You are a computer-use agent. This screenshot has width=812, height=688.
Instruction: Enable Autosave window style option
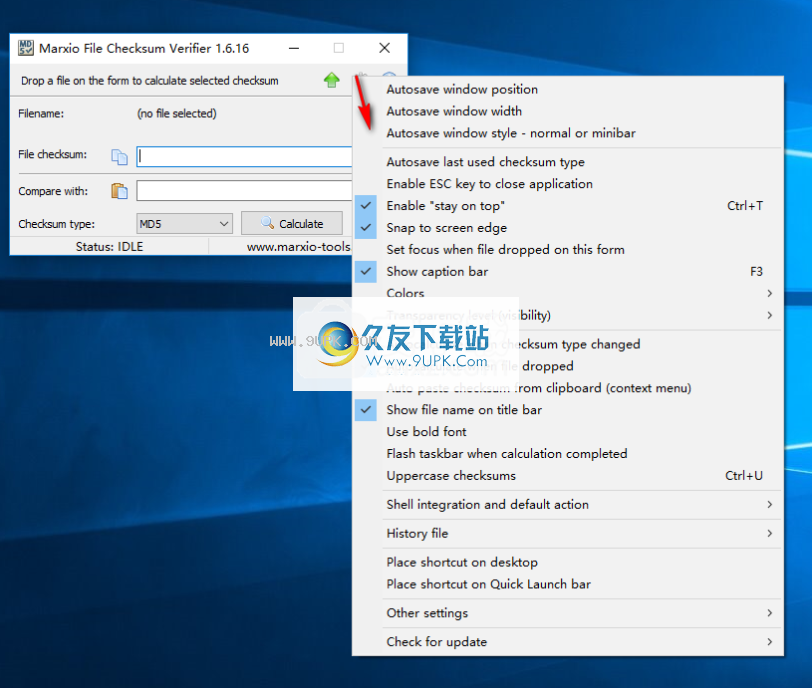(568, 133)
